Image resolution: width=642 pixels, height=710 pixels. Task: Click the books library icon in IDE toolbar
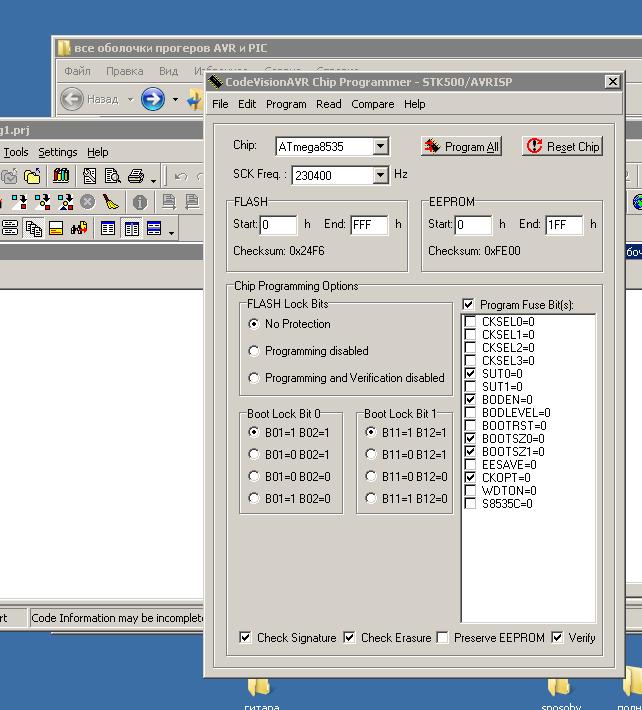[61, 176]
